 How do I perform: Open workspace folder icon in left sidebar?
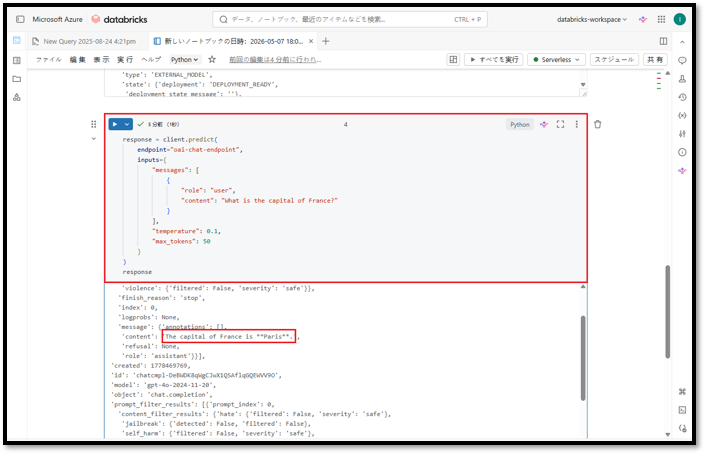[x=17, y=79]
